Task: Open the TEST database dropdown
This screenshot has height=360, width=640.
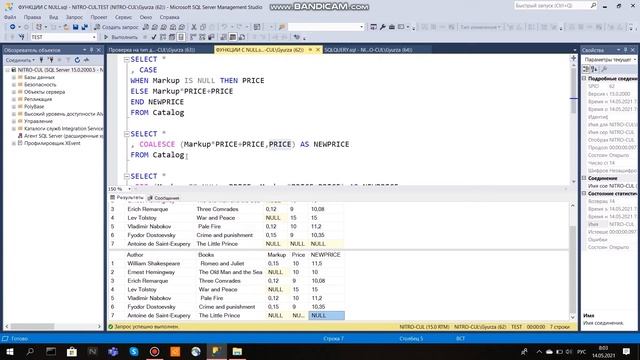Action: 94,37
